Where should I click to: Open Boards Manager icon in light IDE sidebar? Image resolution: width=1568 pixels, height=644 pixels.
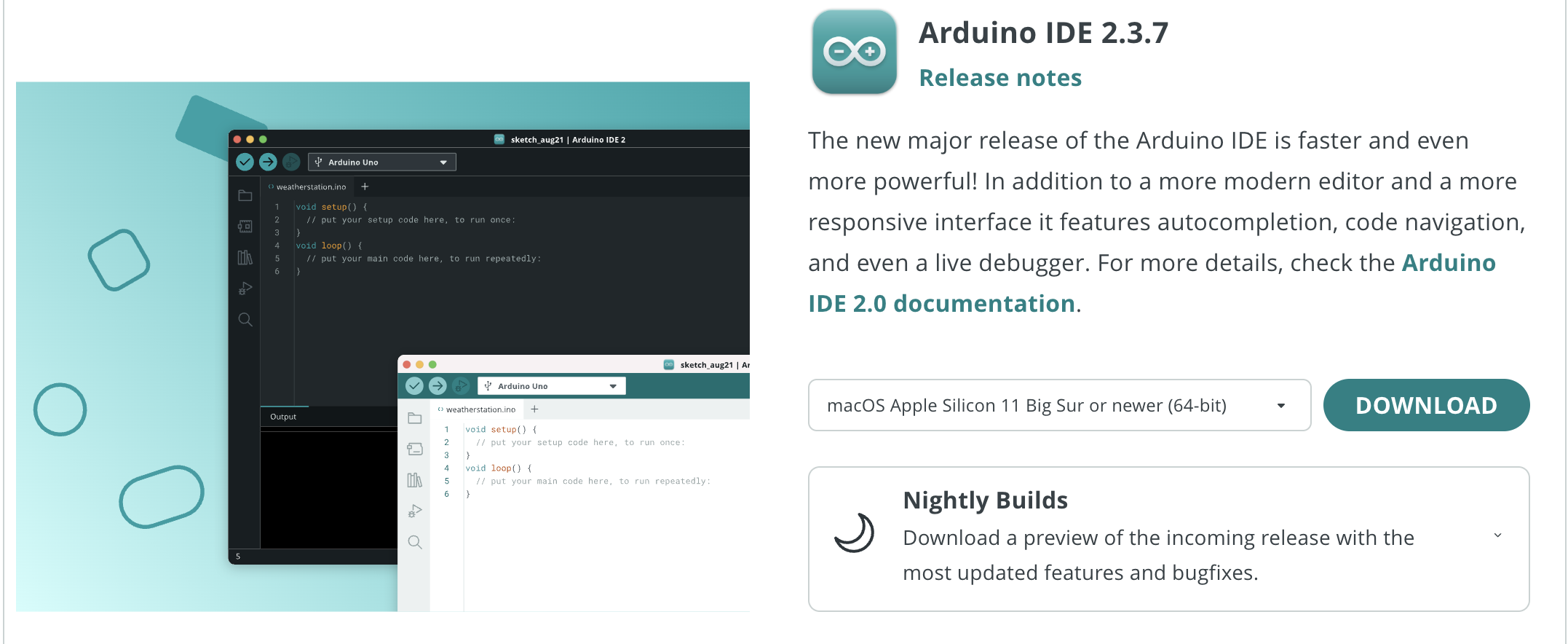[x=415, y=449]
